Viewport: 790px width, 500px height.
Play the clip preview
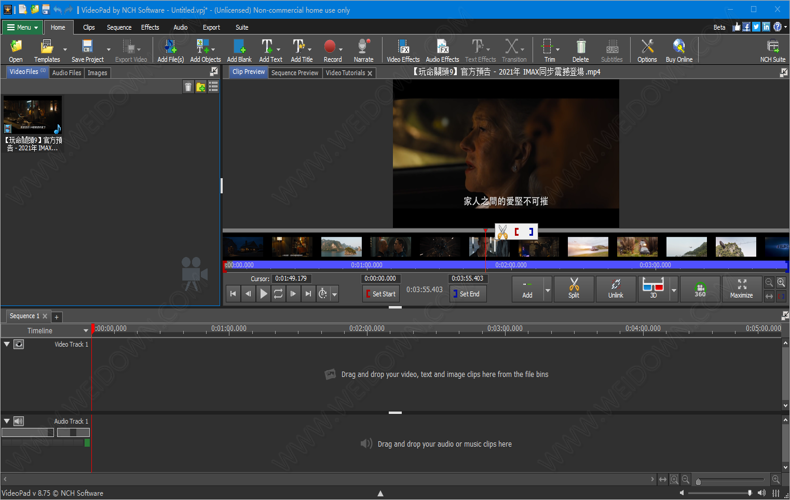(263, 293)
